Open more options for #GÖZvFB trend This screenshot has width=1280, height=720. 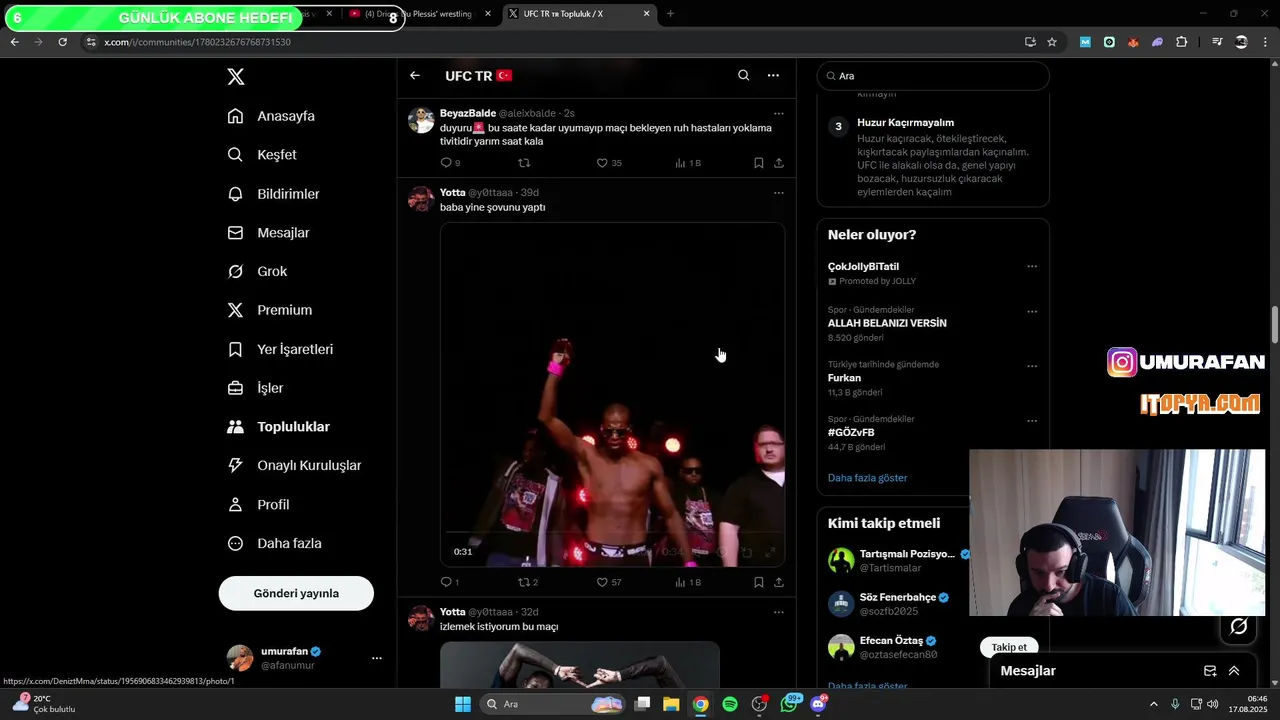1032,421
